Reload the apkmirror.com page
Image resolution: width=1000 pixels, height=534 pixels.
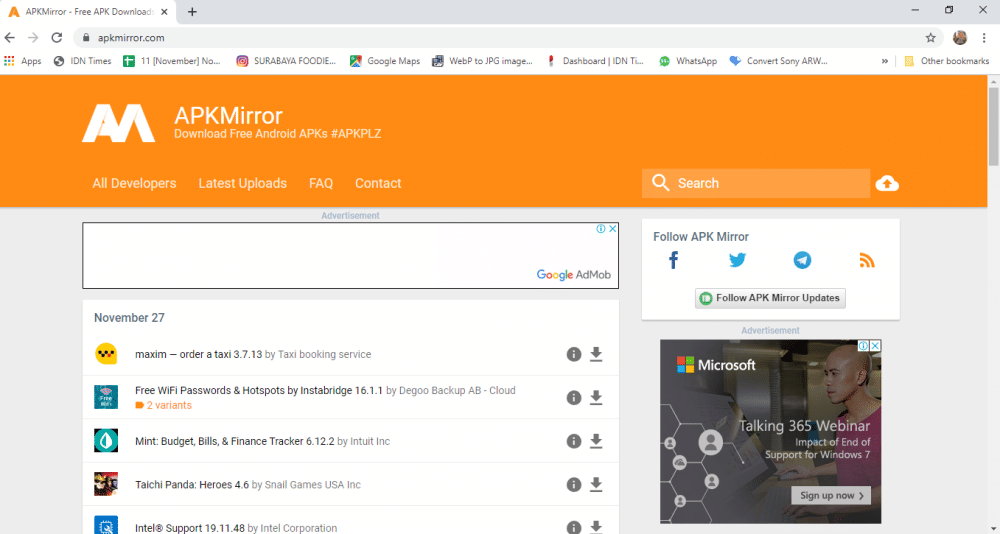point(57,38)
